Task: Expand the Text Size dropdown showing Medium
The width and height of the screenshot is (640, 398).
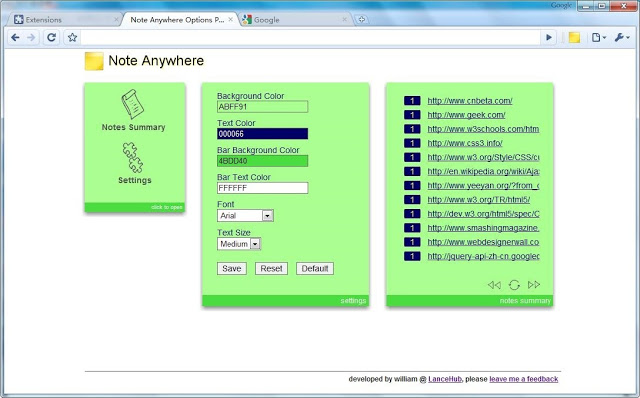Action: click(239, 244)
